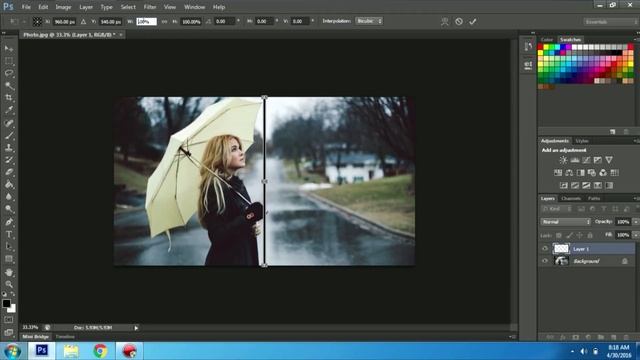This screenshot has width=640, height=360.
Task: Select the Layer 1 thumbnail
Action: (561, 249)
